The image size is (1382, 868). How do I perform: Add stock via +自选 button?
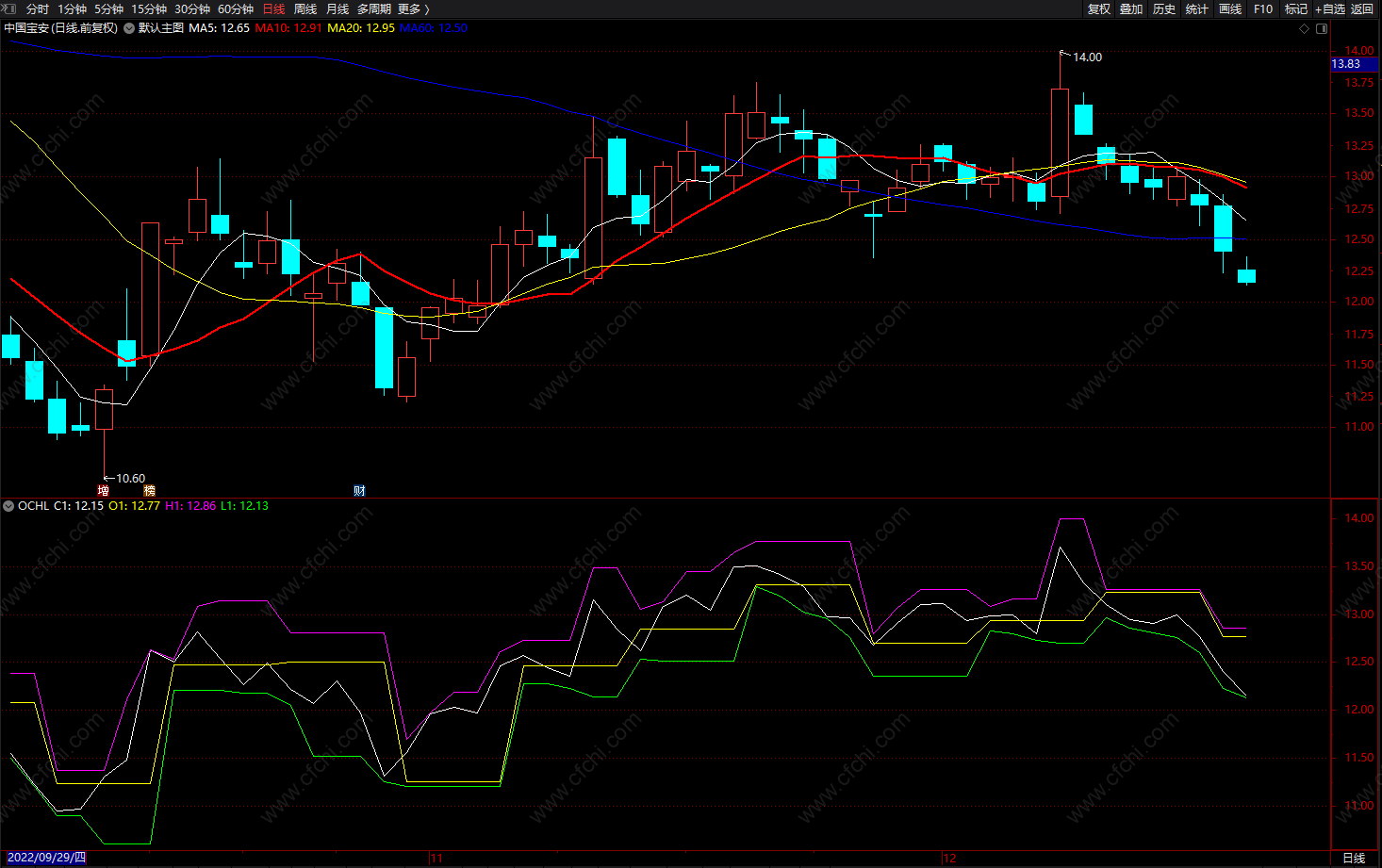[x=1330, y=8]
